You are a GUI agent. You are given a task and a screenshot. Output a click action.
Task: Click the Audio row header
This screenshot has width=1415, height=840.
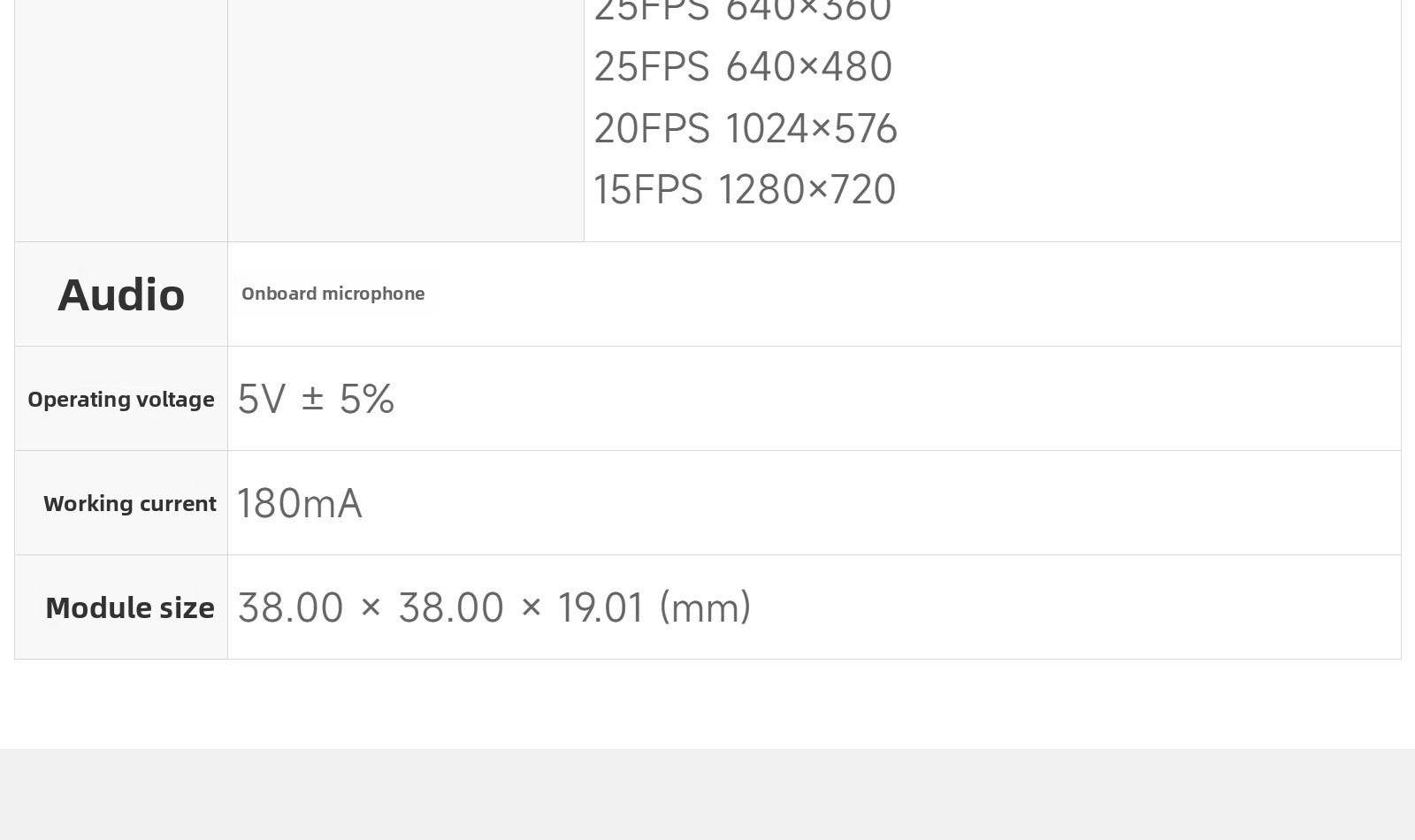[x=121, y=294]
